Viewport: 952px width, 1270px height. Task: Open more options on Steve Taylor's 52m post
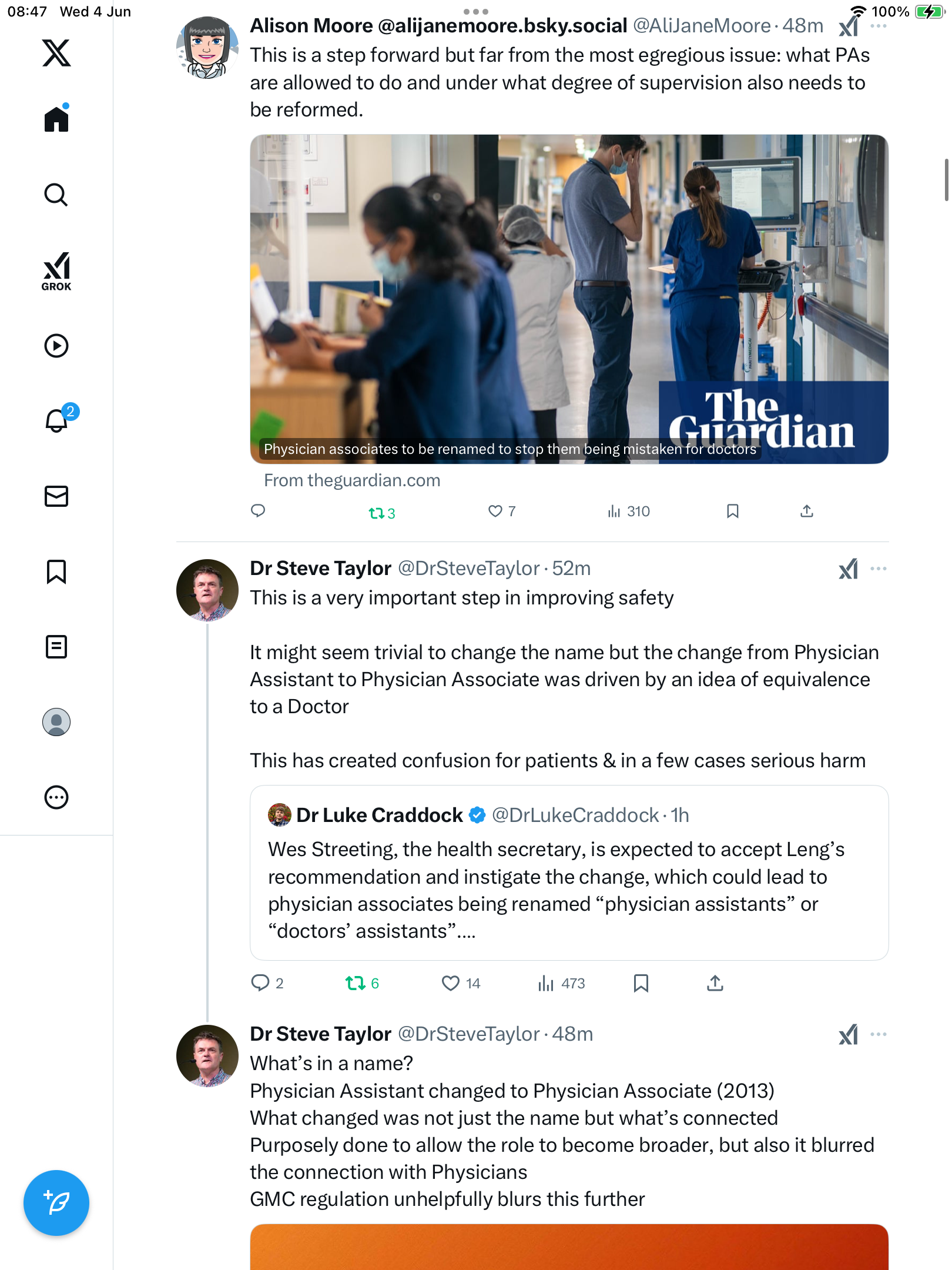click(x=879, y=569)
